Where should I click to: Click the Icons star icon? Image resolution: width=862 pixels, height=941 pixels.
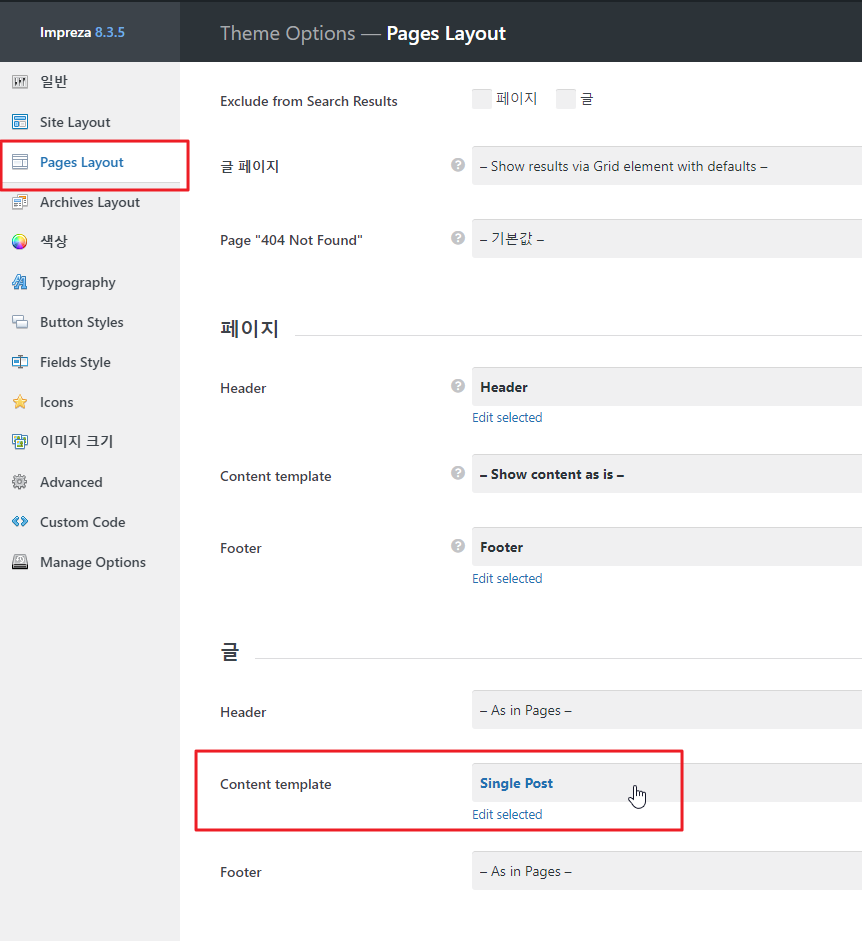click(x=20, y=402)
